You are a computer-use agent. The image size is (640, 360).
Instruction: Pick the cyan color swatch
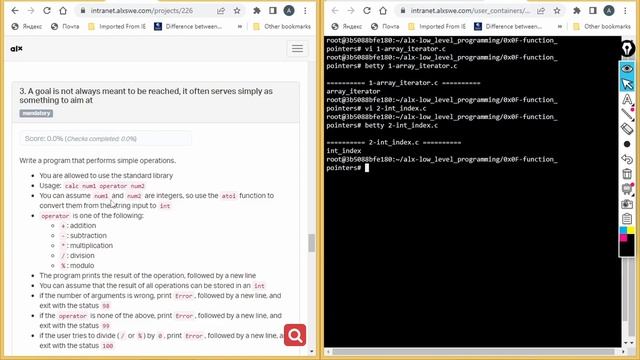[623, 231]
